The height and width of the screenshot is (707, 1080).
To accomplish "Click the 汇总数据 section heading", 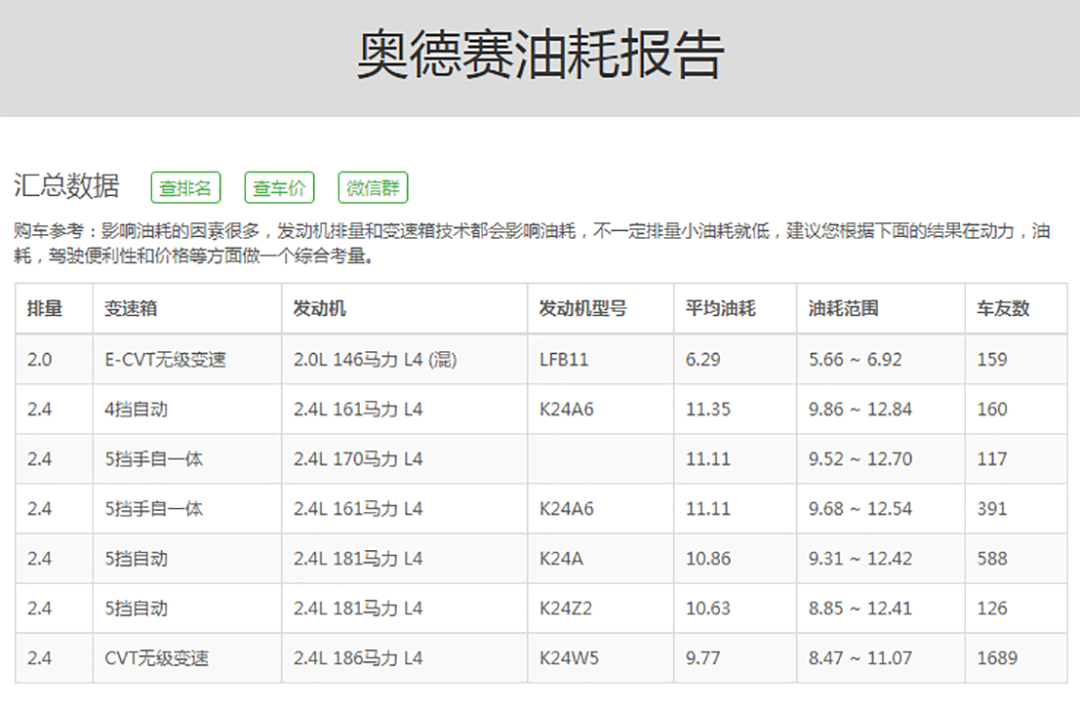I will (66, 186).
